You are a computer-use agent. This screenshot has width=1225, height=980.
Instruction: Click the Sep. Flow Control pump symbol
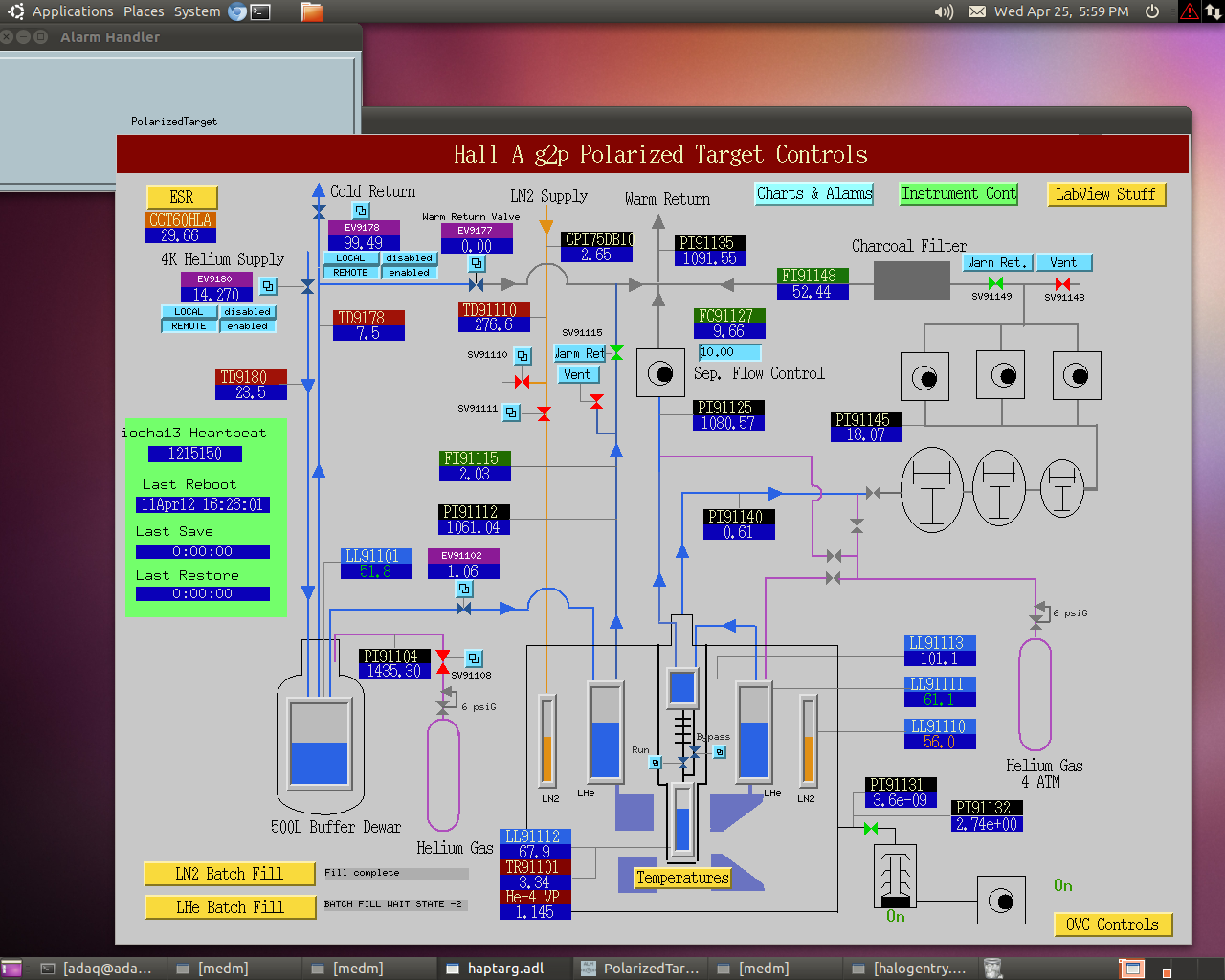click(660, 373)
